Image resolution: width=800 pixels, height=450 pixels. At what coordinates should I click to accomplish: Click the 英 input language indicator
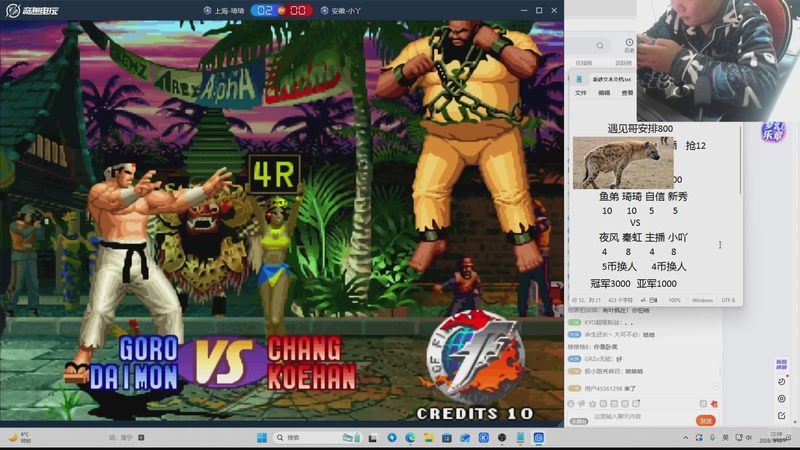tap(726, 438)
